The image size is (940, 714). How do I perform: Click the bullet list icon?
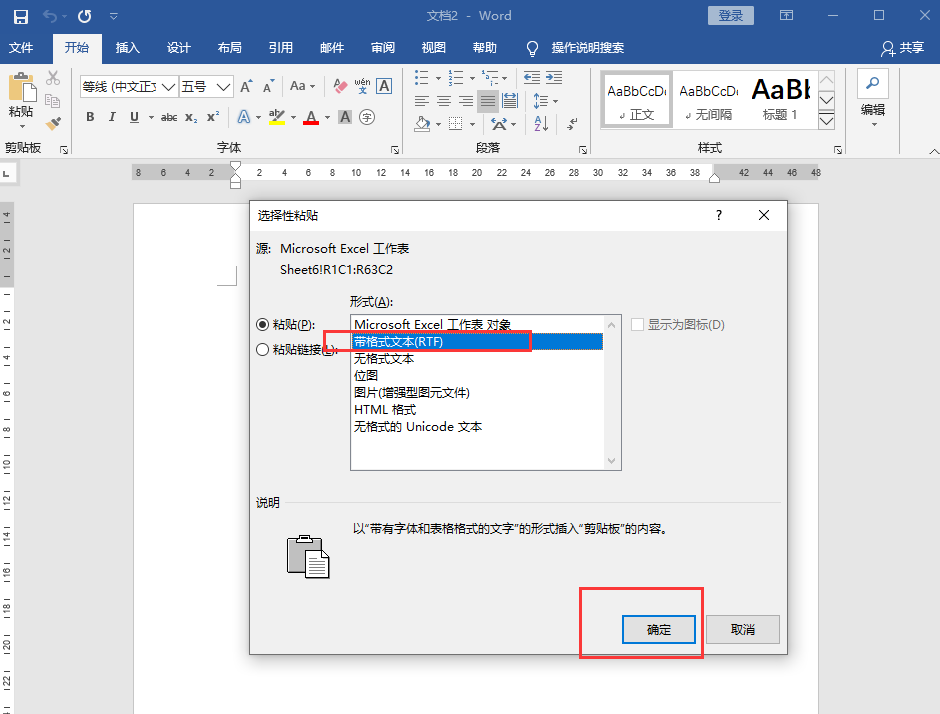422,77
